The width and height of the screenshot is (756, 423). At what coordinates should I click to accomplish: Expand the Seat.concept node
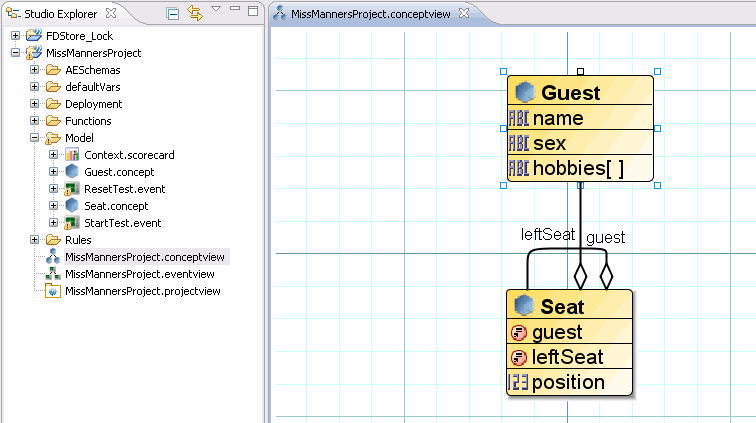click(54, 205)
